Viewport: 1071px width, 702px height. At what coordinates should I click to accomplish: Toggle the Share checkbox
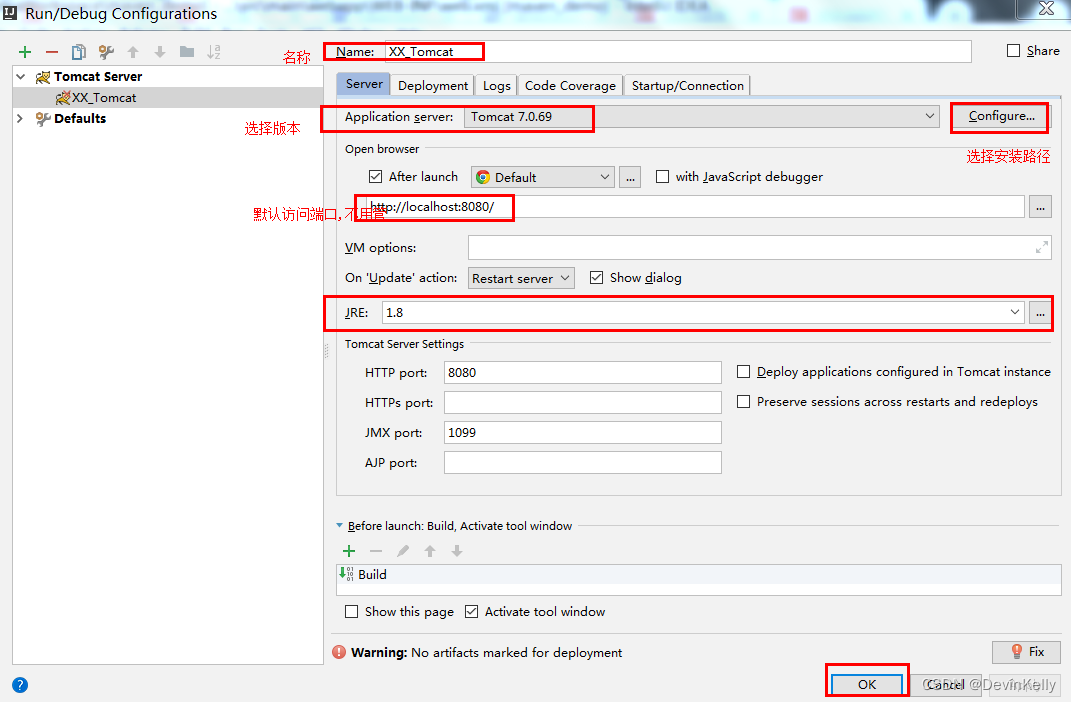(x=1014, y=51)
